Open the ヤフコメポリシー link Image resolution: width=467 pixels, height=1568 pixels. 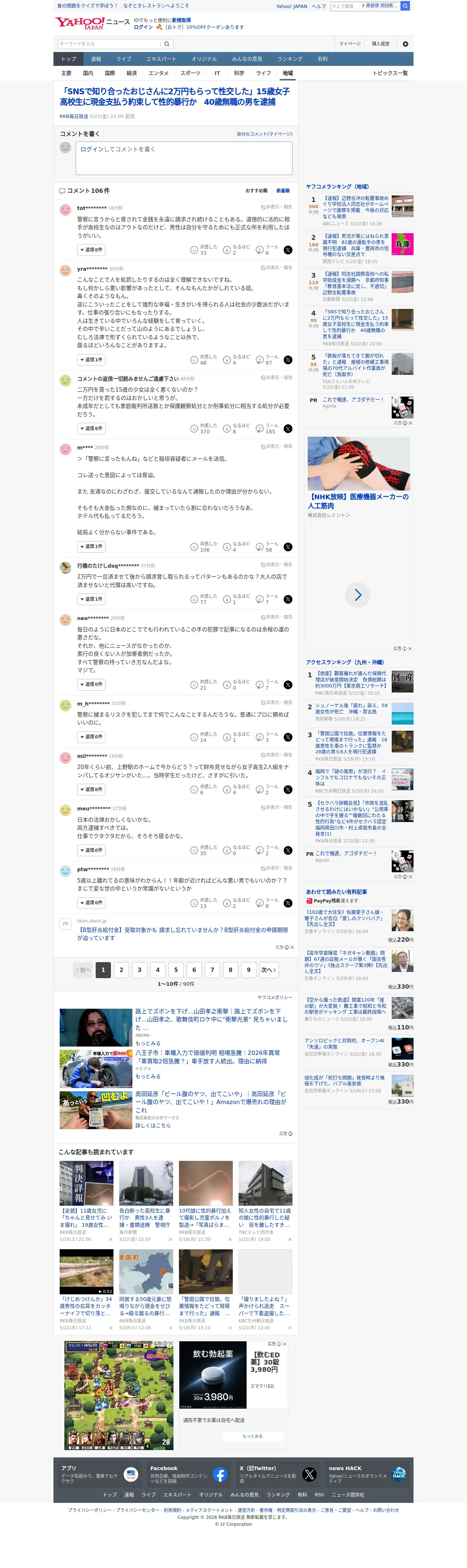pos(275,997)
